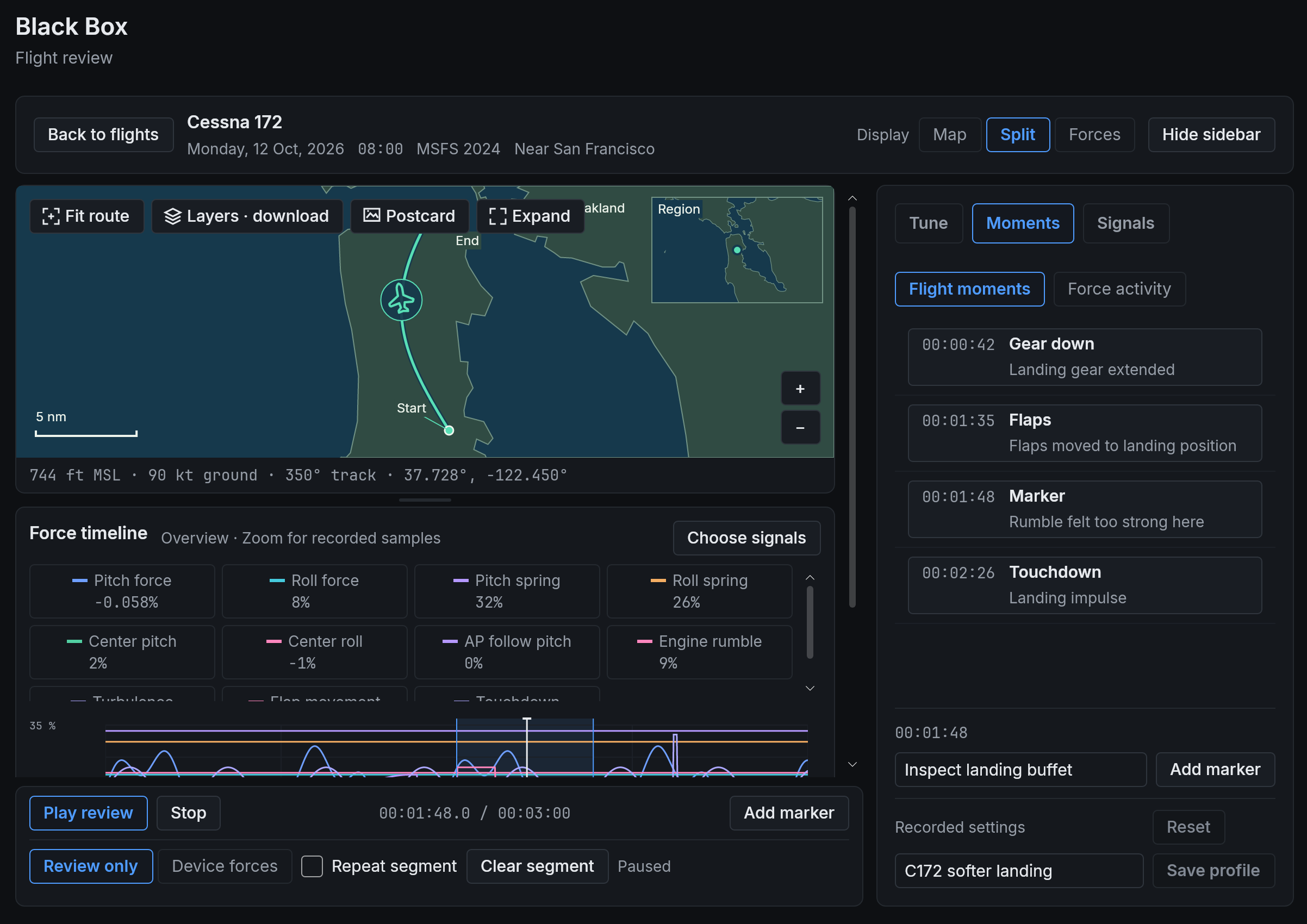The height and width of the screenshot is (924, 1307).
Task: Select the Touchdown moment at 00:02:26
Action: [x=1085, y=585]
